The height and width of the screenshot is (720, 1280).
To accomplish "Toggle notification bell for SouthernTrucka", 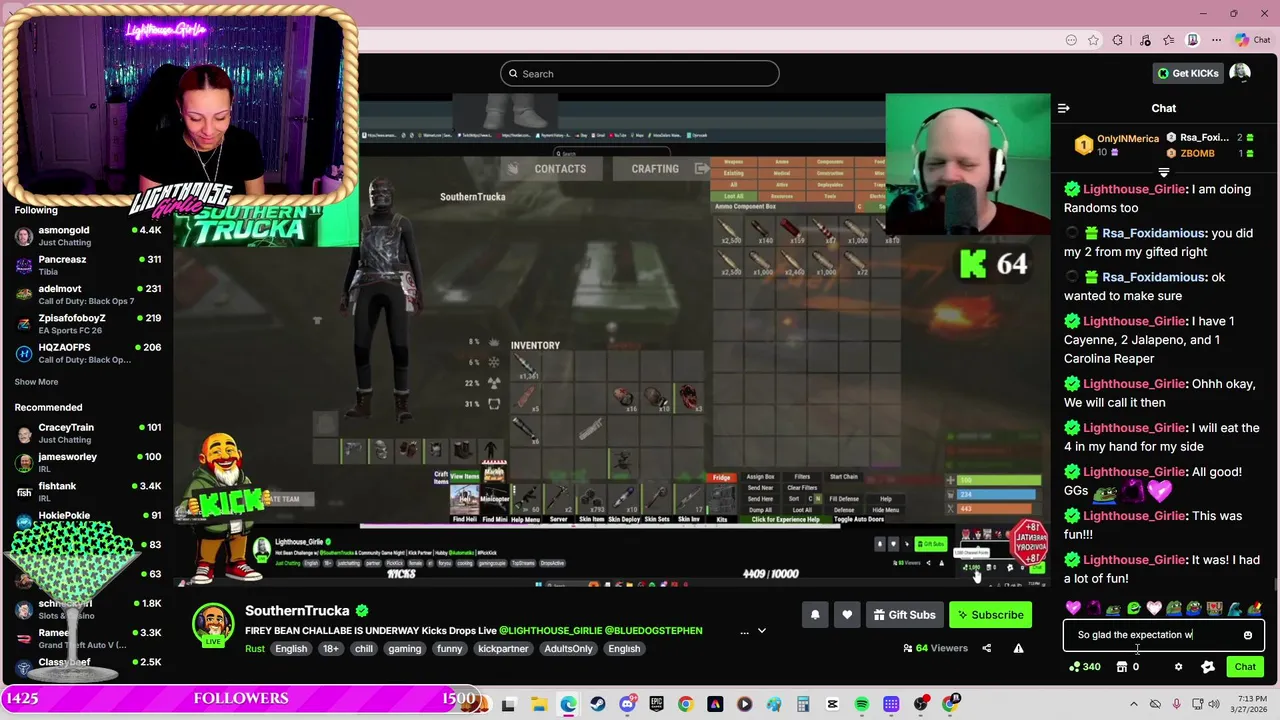I will [x=815, y=615].
